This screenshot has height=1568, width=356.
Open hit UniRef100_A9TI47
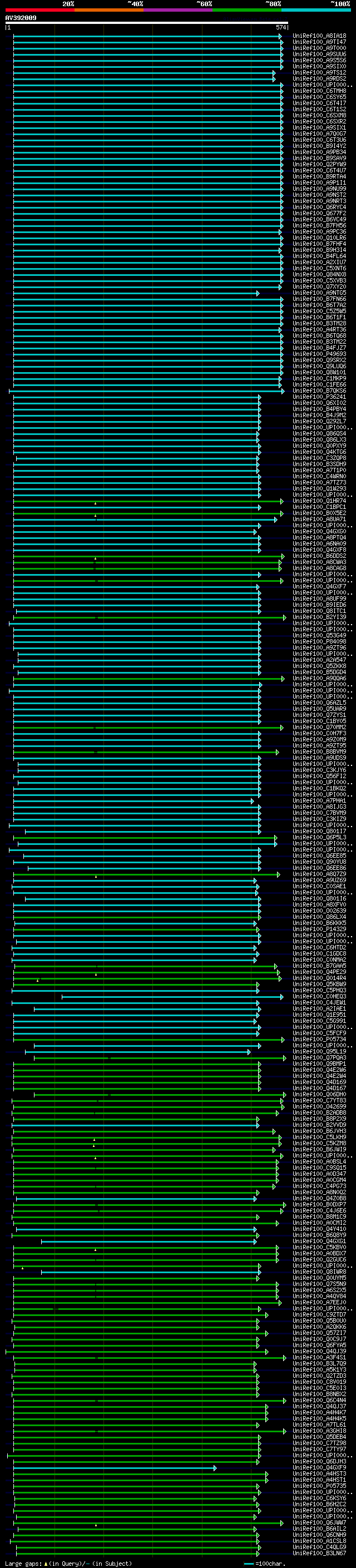point(319,42)
